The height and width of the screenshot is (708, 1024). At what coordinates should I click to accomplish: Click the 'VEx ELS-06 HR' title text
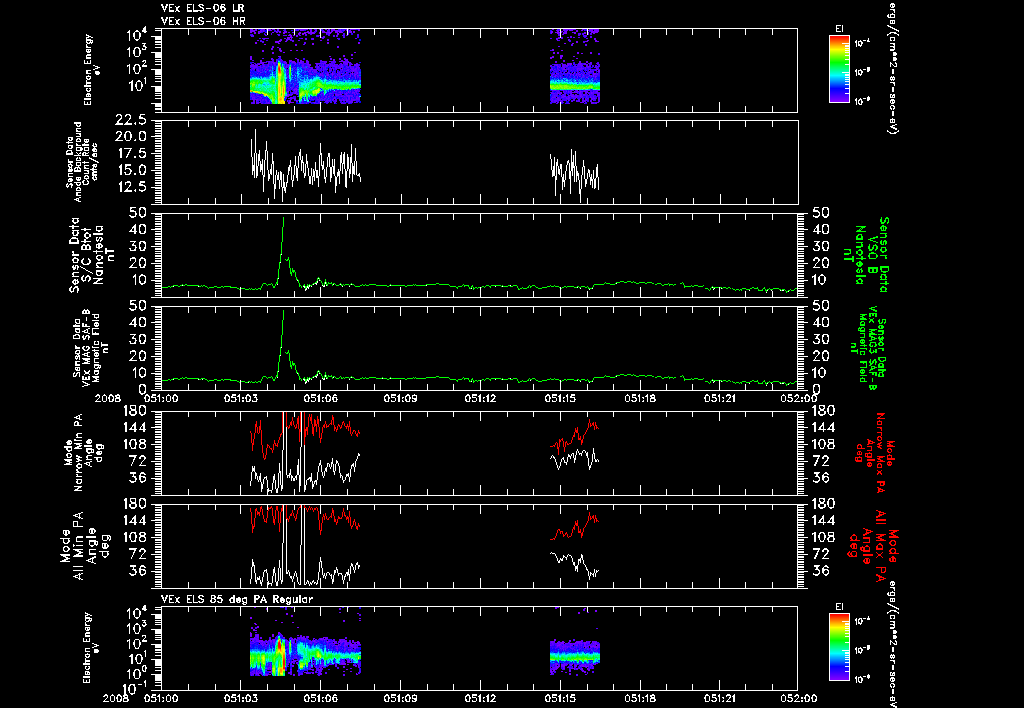[202, 22]
